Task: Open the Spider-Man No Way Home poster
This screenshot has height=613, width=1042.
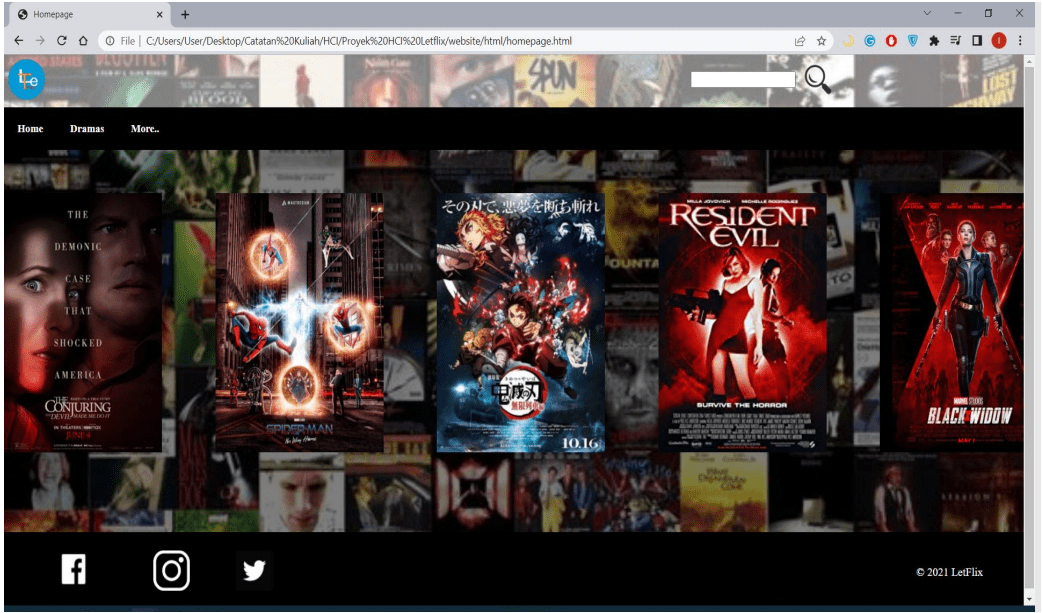Action: (299, 322)
